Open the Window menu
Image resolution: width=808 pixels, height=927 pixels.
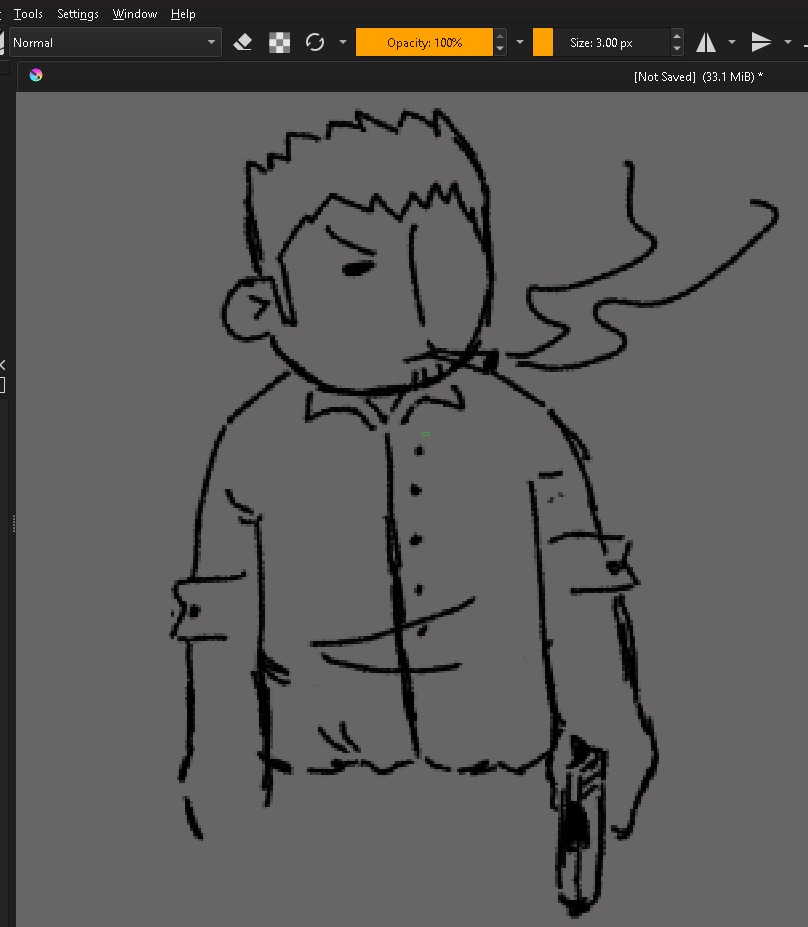135,14
